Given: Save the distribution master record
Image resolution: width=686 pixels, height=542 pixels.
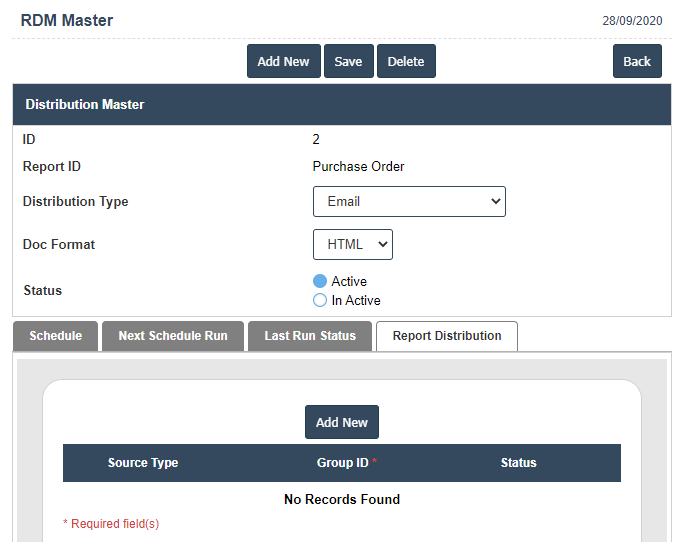Looking at the screenshot, I should [x=348, y=61].
